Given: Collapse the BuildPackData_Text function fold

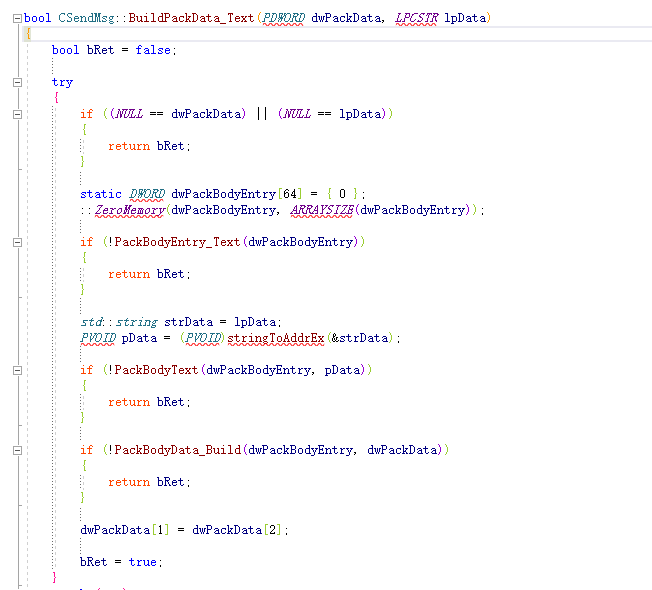Looking at the screenshot, I should [17, 18].
